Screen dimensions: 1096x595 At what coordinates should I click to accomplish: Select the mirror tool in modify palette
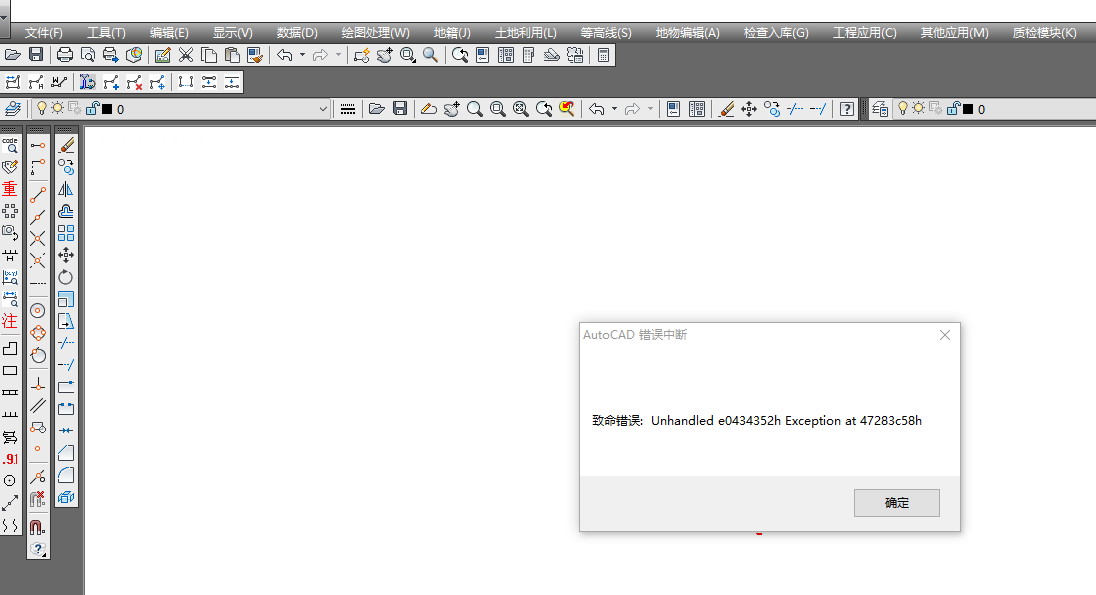pos(66,189)
